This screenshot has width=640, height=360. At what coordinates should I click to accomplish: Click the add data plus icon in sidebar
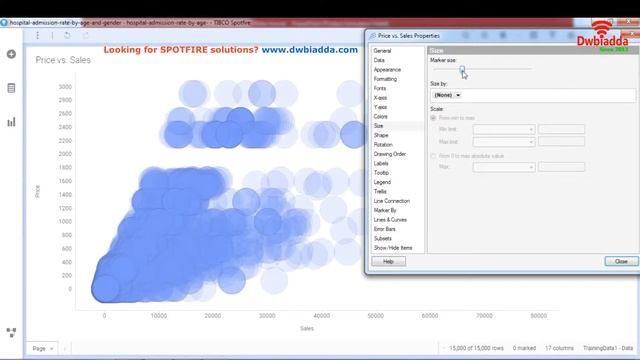tap(11, 54)
